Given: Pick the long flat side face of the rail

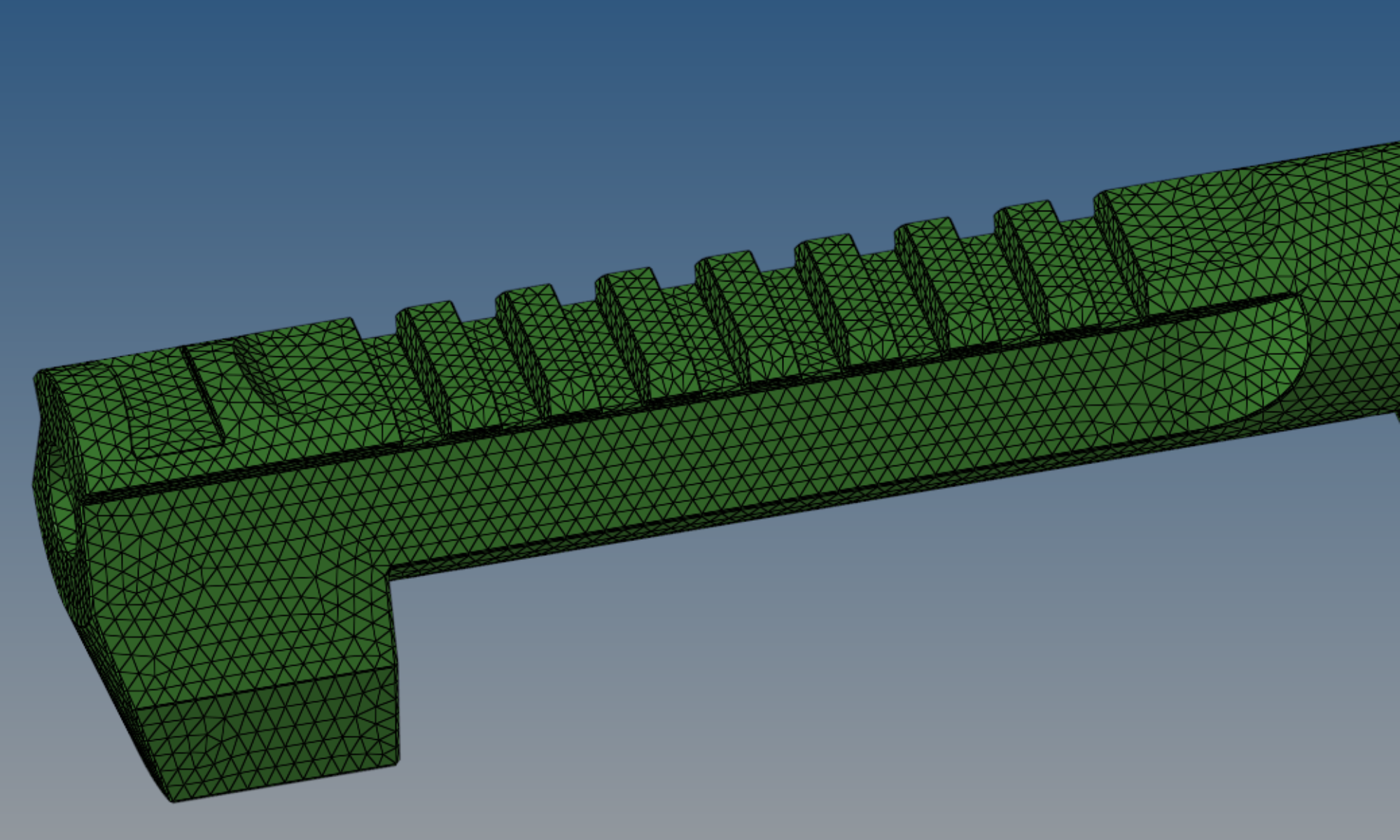Looking at the screenshot, I should [x=700, y=455].
